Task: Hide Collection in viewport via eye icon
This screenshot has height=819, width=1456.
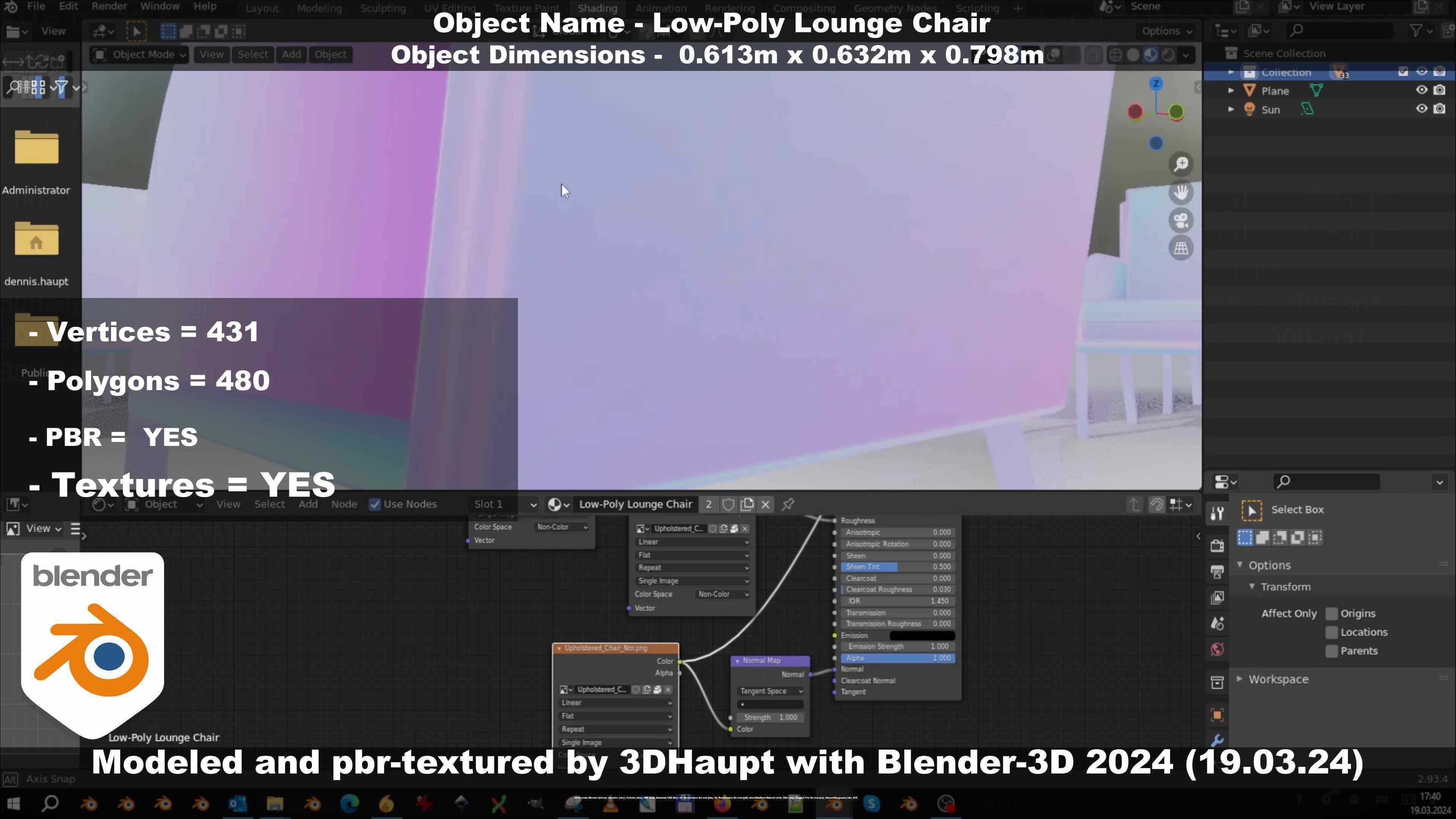Action: tap(1421, 72)
